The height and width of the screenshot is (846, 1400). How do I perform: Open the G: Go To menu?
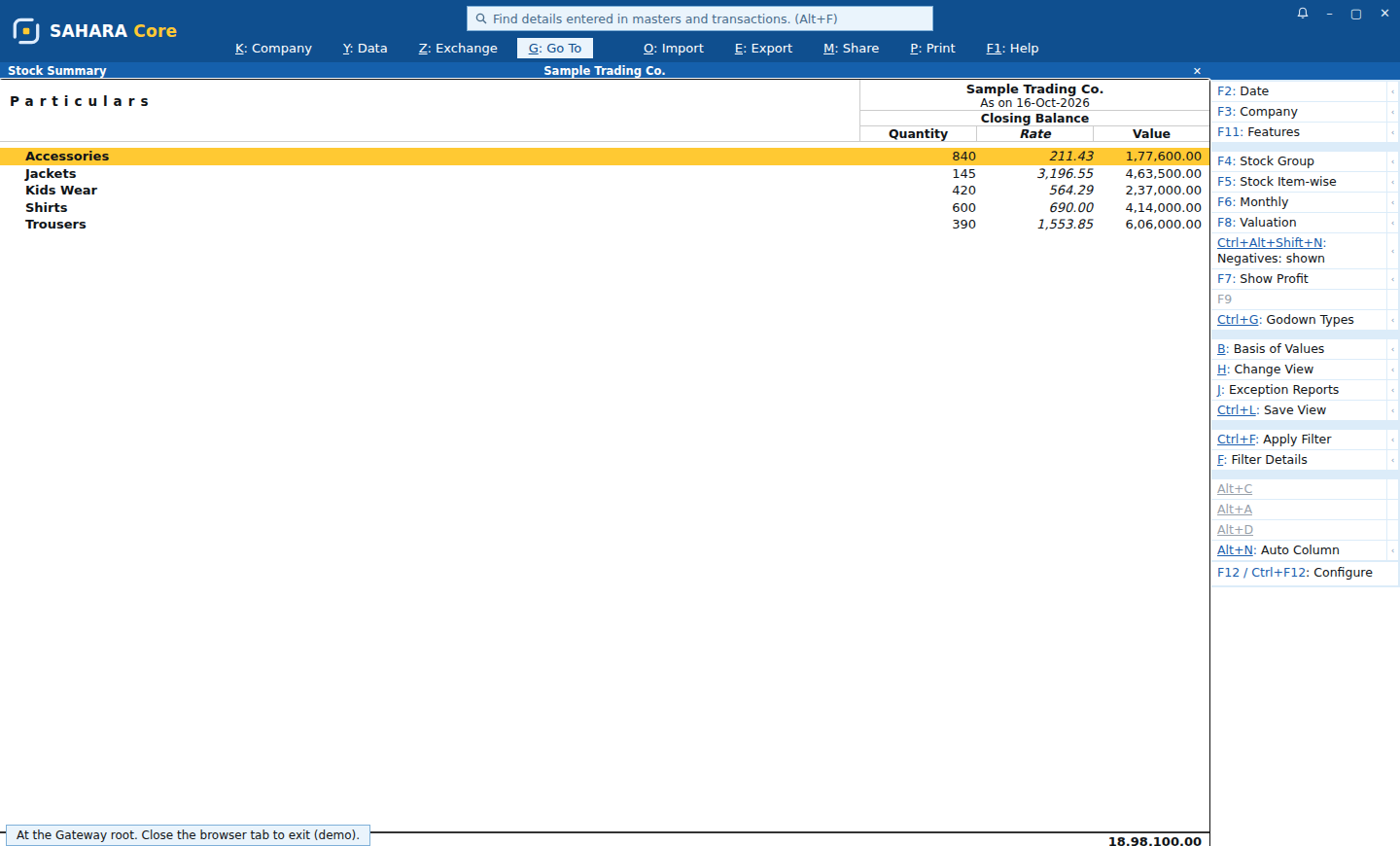pos(554,48)
